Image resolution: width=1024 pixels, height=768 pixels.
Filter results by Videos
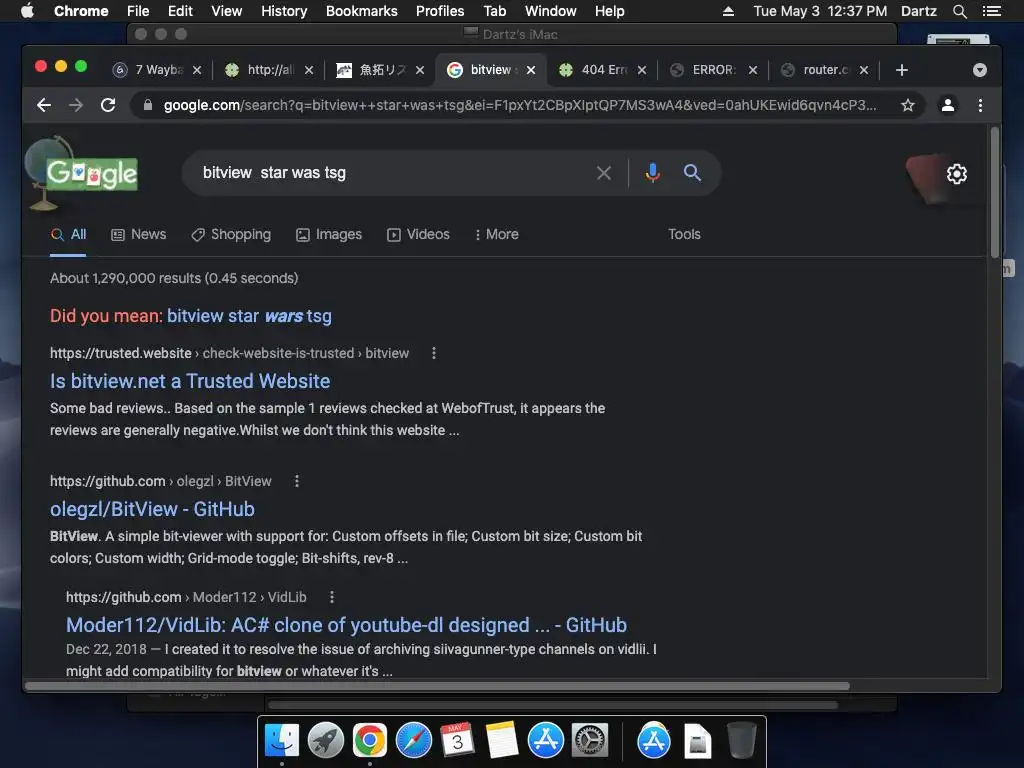coord(418,234)
